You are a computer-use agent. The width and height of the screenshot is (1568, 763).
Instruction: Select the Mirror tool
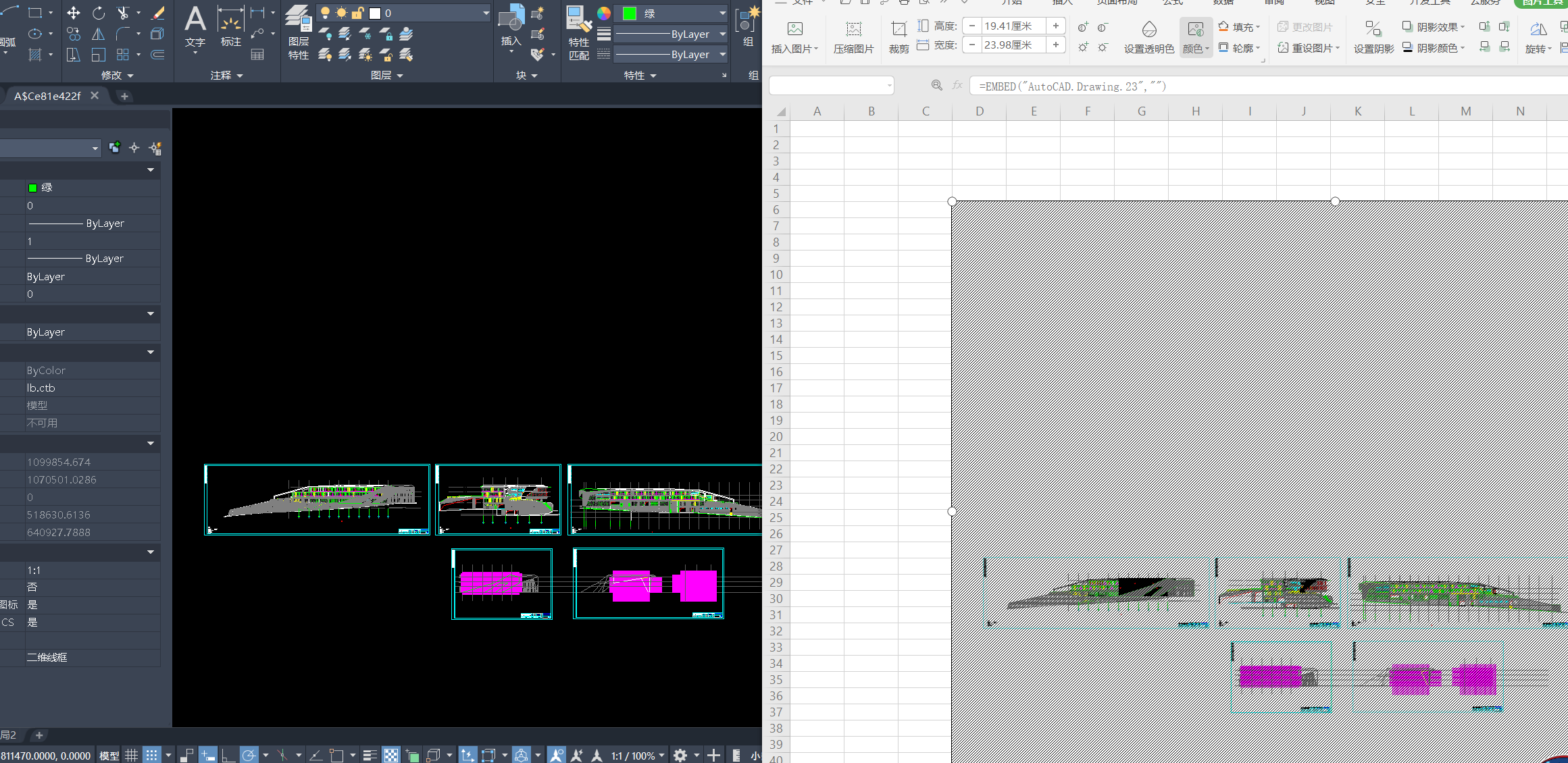pyautogui.click(x=99, y=34)
